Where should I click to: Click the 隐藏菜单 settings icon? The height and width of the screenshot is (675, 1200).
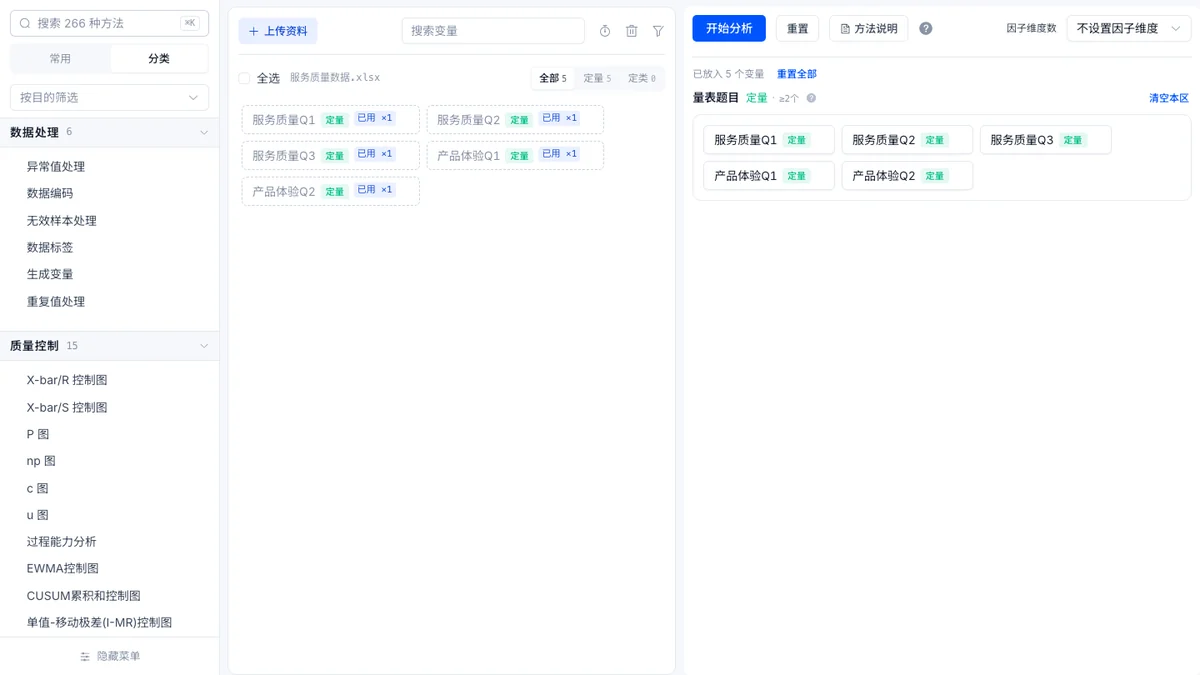(85, 656)
